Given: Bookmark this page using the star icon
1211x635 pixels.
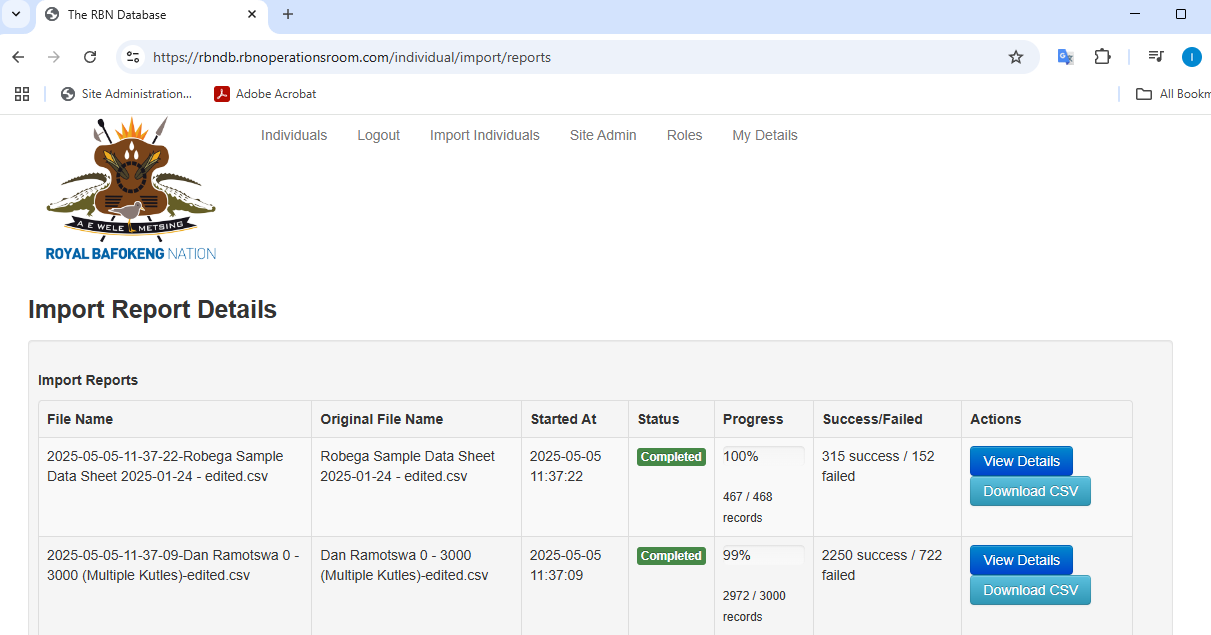Looking at the screenshot, I should (x=1016, y=57).
